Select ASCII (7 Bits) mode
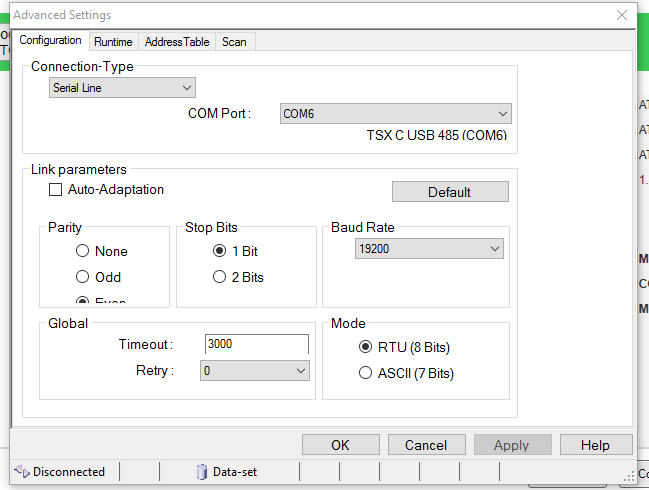649x490 pixels. (x=365, y=373)
